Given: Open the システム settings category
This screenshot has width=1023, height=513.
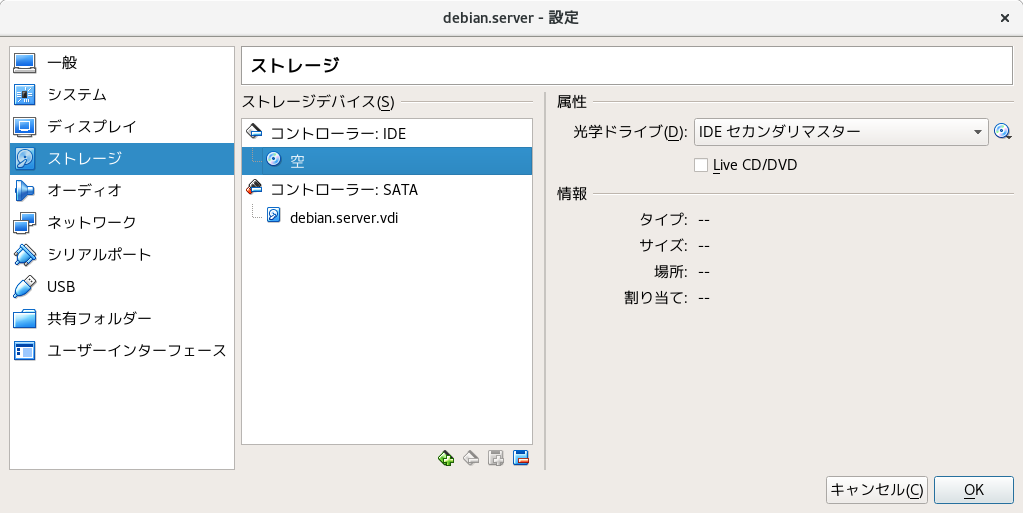Looking at the screenshot, I should [122, 95].
